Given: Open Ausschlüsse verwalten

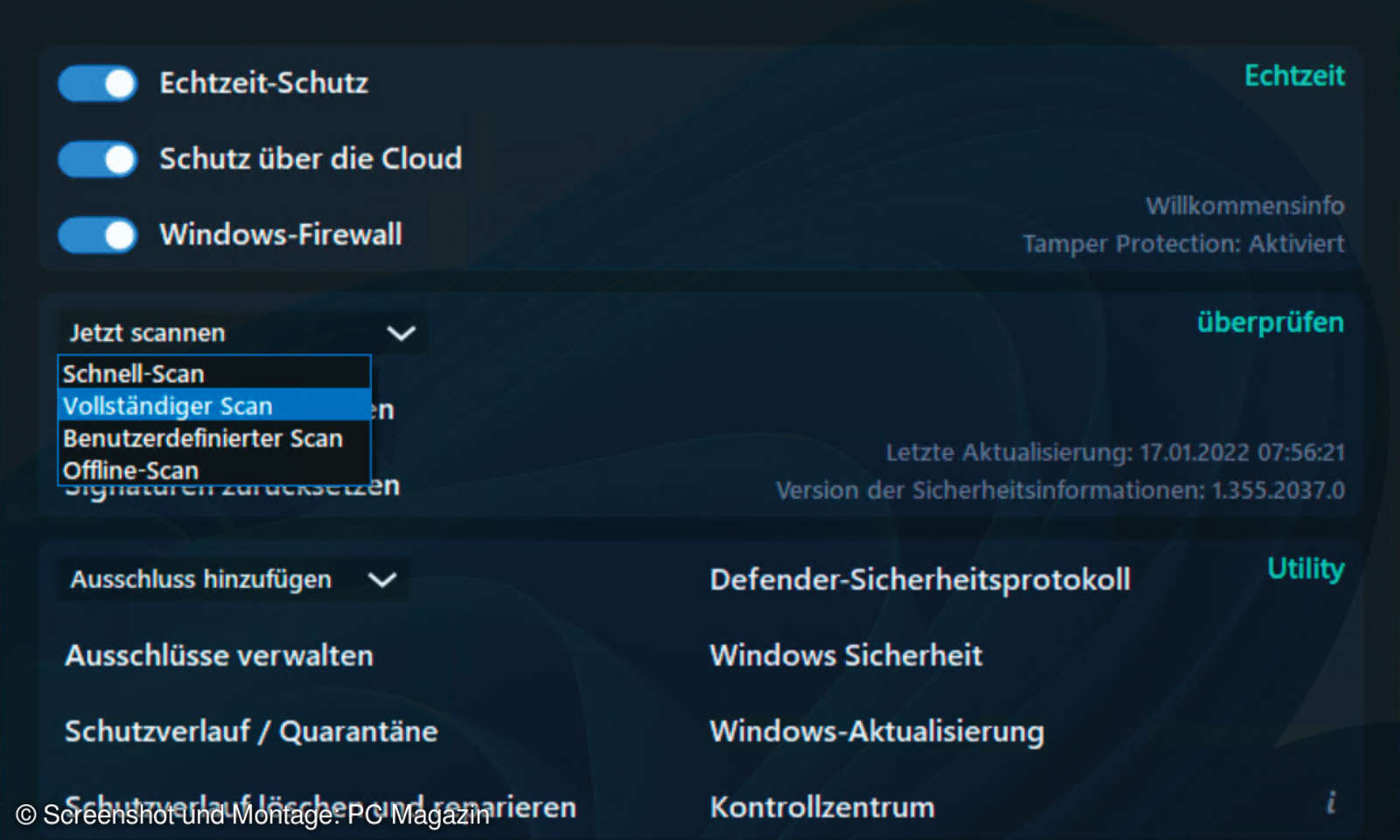Looking at the screenshot, I should click(218, 654).
